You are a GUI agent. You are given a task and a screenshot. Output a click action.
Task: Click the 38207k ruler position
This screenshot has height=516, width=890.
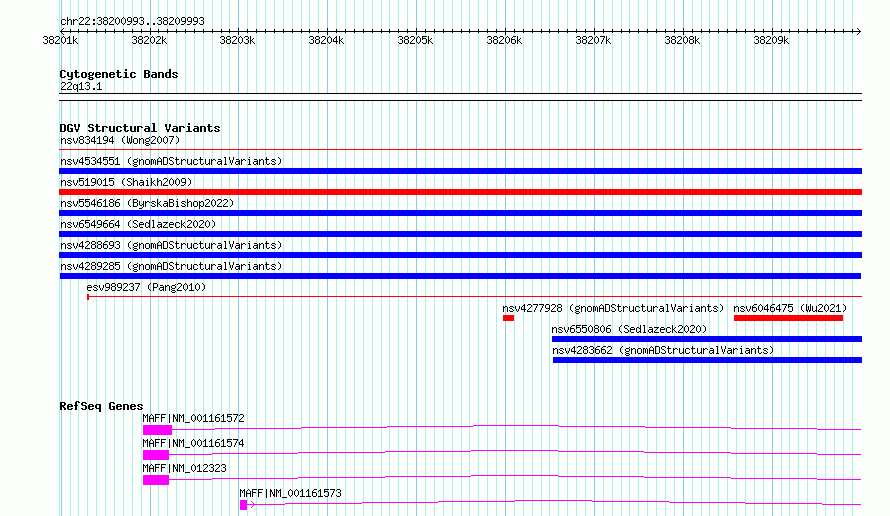[593, 40]
